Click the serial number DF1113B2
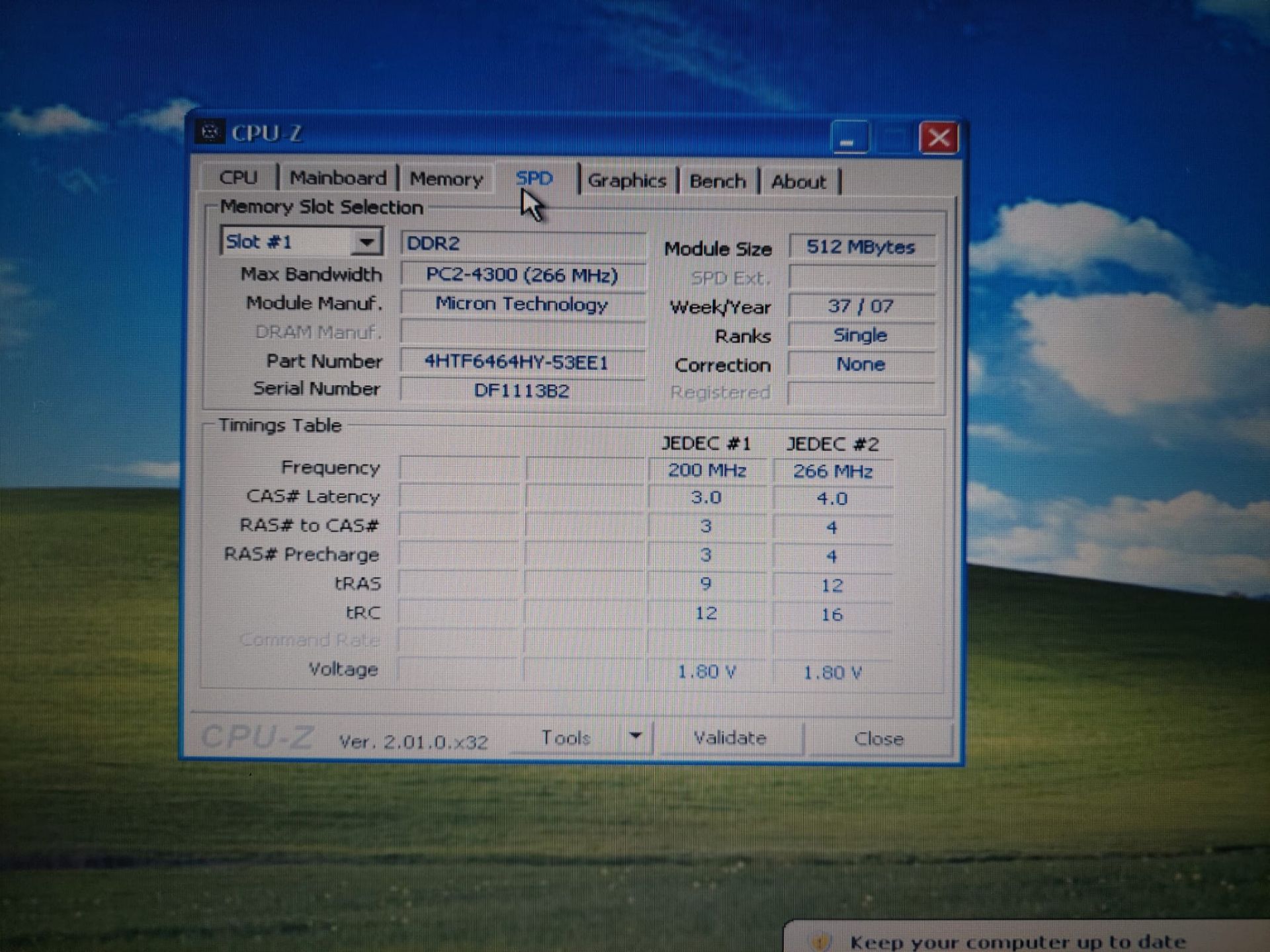 (x=523, y=391)
